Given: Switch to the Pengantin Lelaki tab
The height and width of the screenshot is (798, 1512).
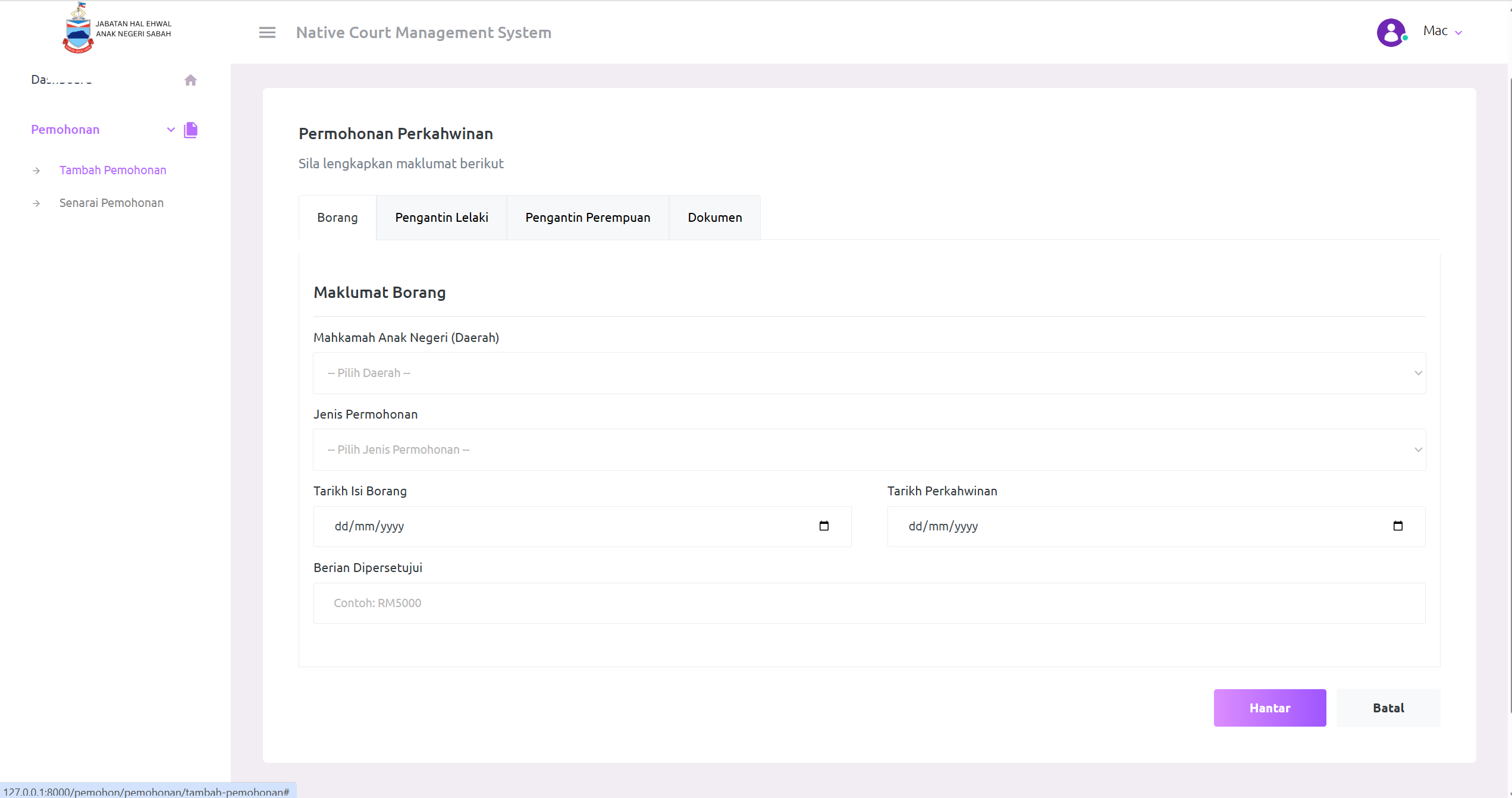Looking at the screenshot, I should pos(441,218).
